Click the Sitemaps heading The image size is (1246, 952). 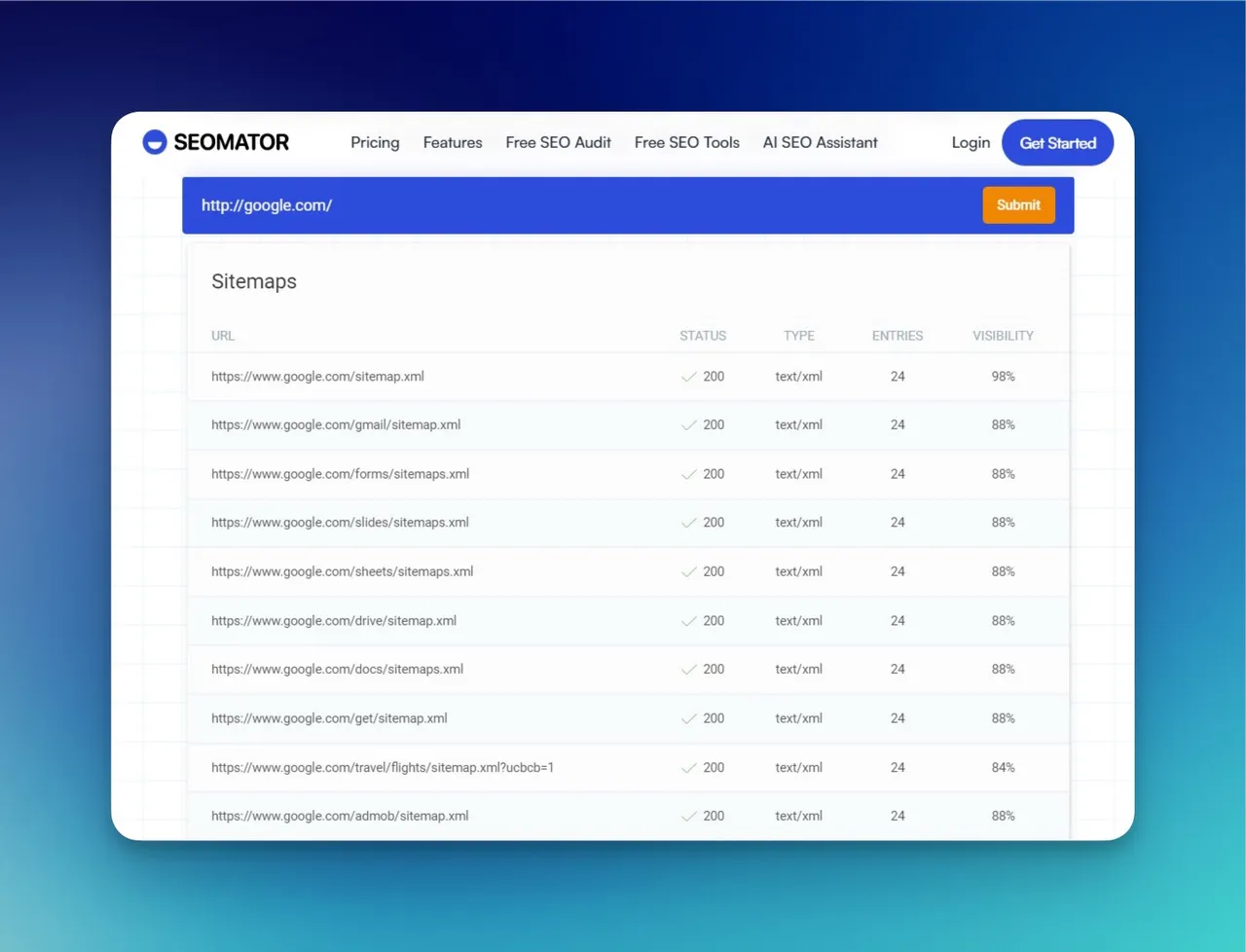254,281
